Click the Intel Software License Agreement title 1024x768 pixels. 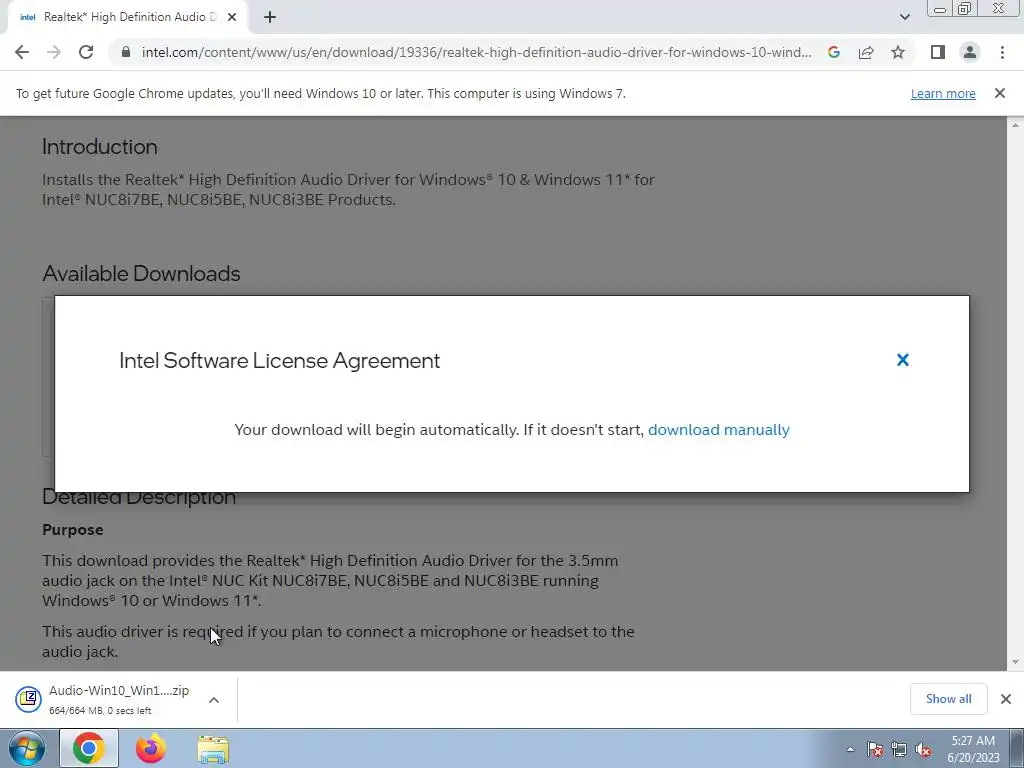(280, 360)
